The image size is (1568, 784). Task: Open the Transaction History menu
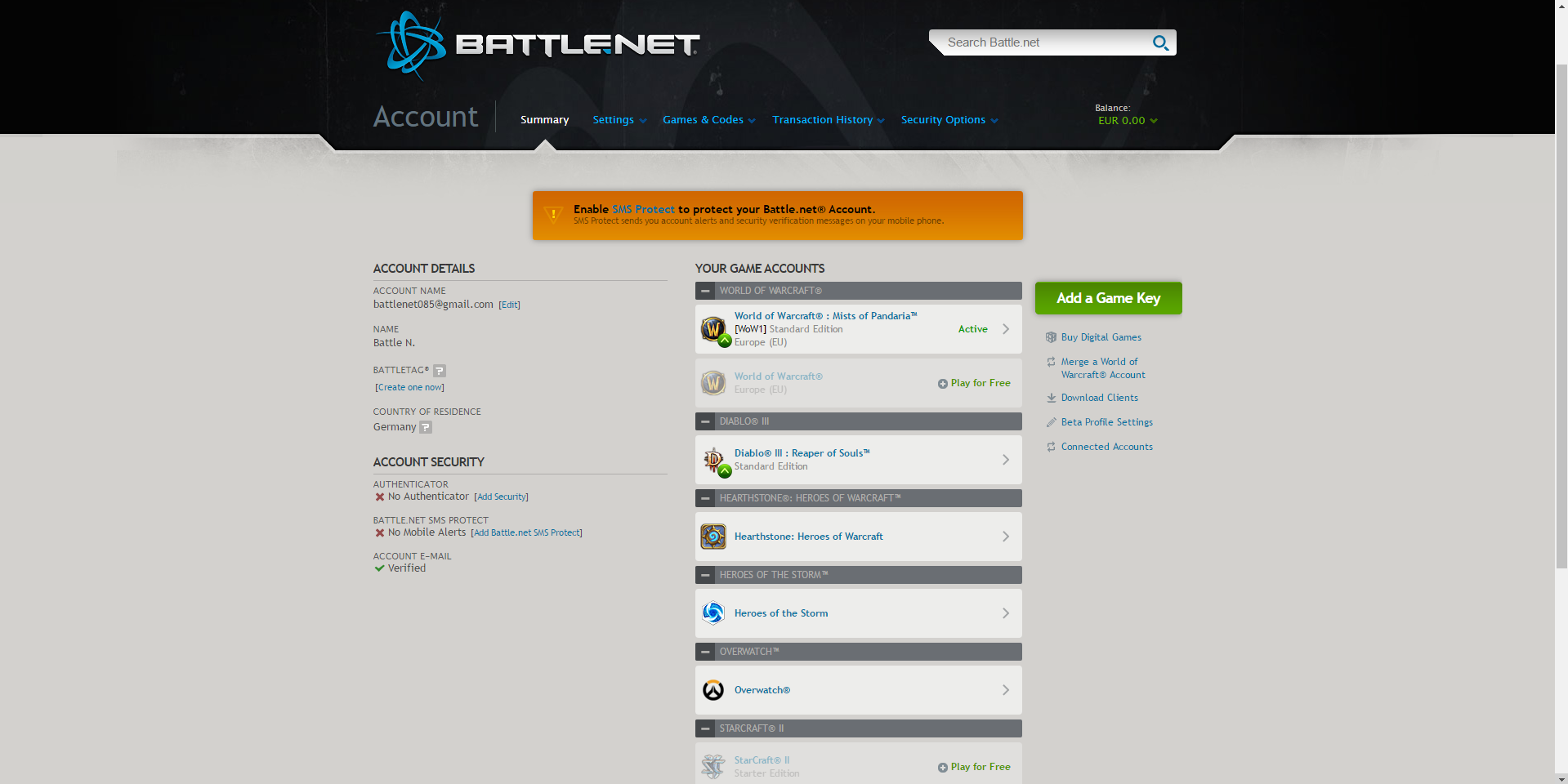coord(829,120)
